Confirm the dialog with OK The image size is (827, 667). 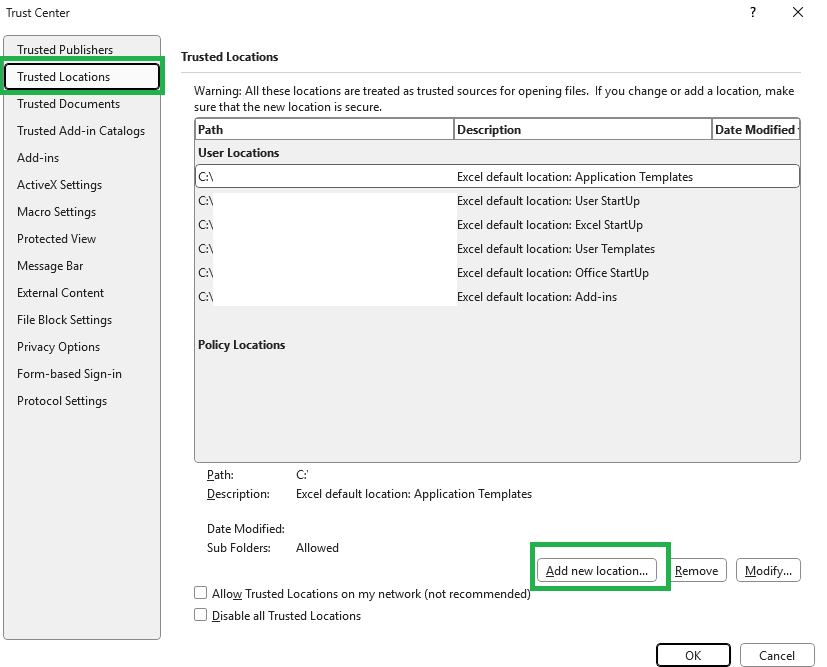point(693,655)
